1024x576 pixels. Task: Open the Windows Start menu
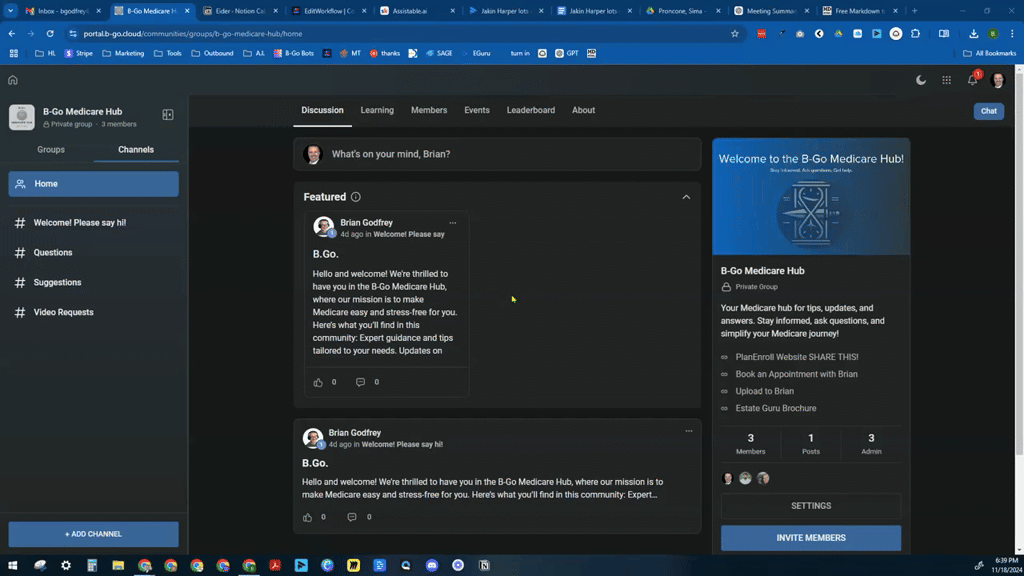pyautogui.click(x=12, y=566)
